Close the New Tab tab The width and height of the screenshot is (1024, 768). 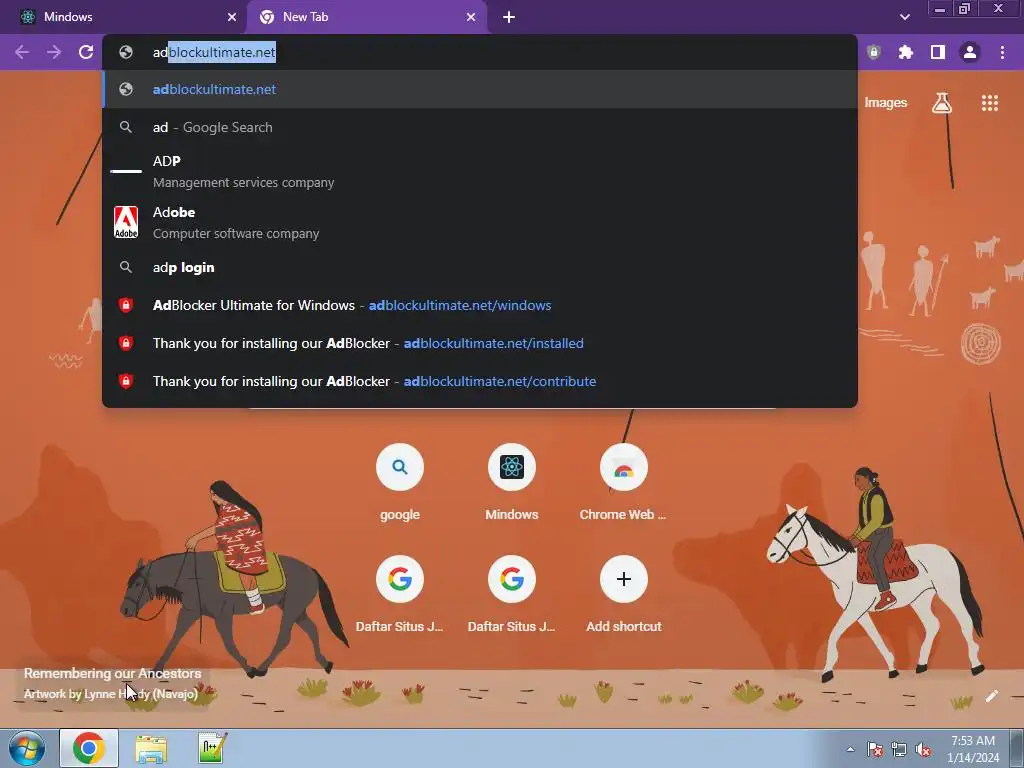(471, 17)
